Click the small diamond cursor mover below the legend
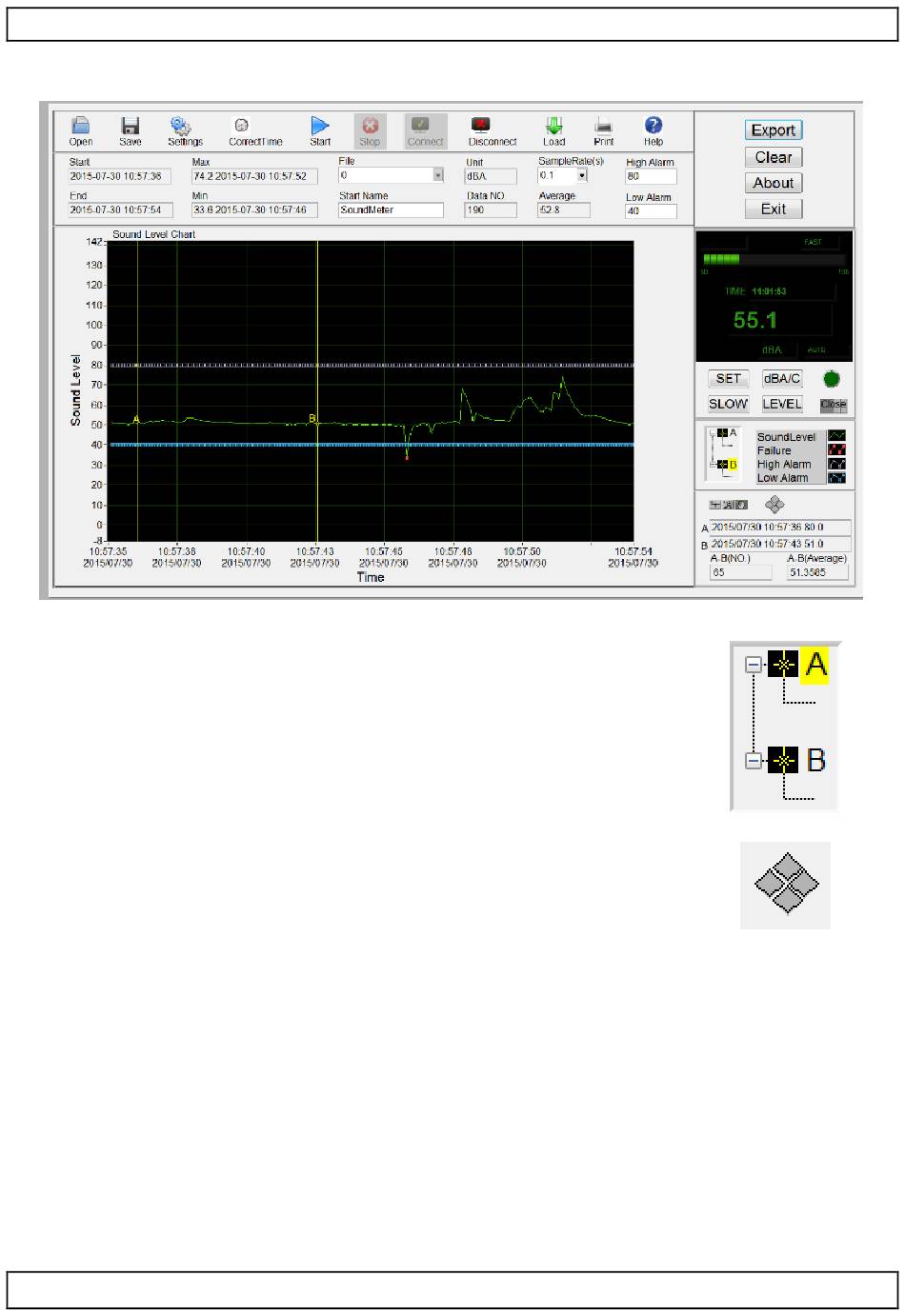 pos(774,505)
